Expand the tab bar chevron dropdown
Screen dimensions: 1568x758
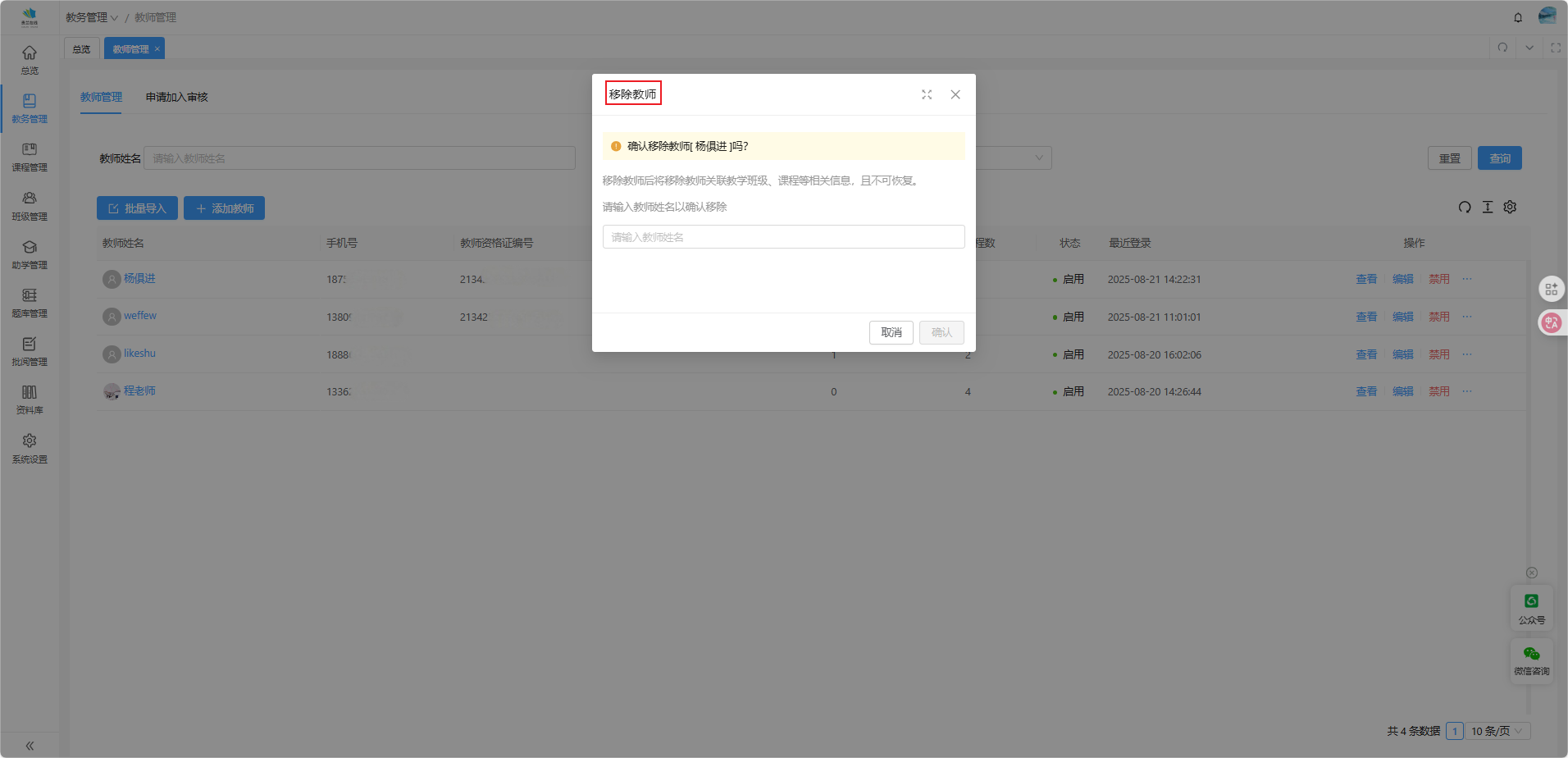(1529, 48)
